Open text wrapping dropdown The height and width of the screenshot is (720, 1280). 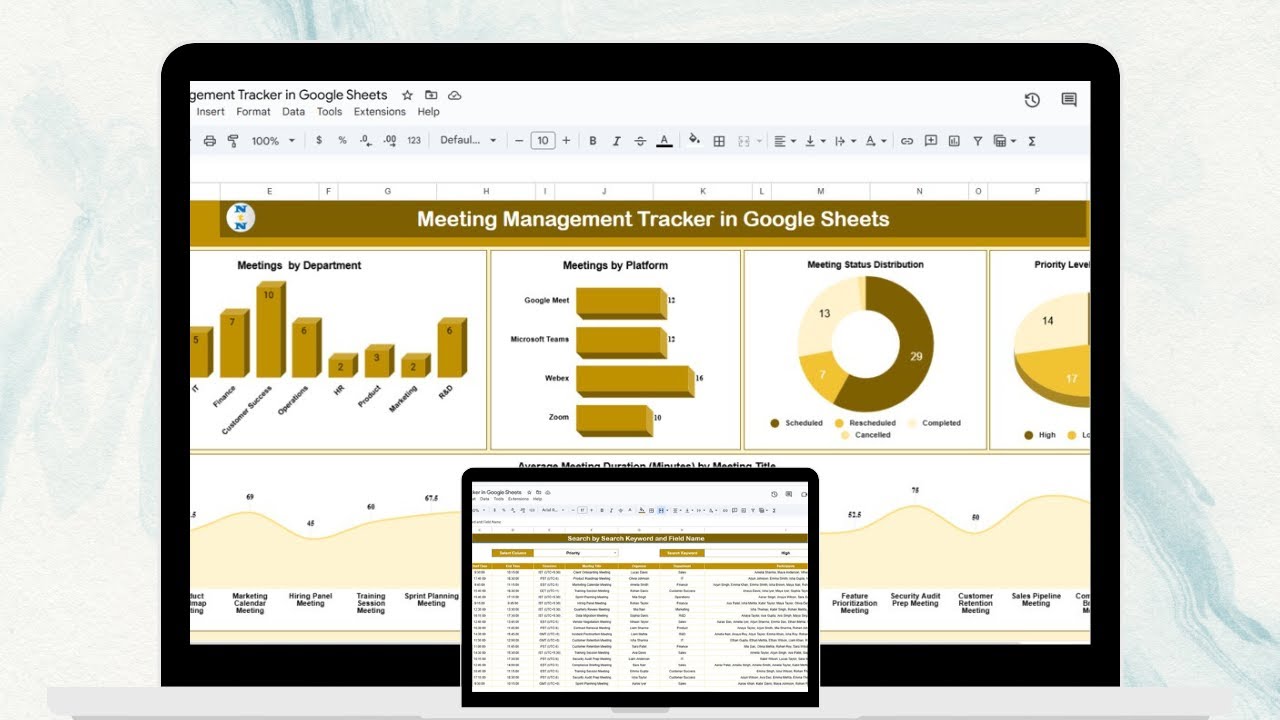click(845, 141)
